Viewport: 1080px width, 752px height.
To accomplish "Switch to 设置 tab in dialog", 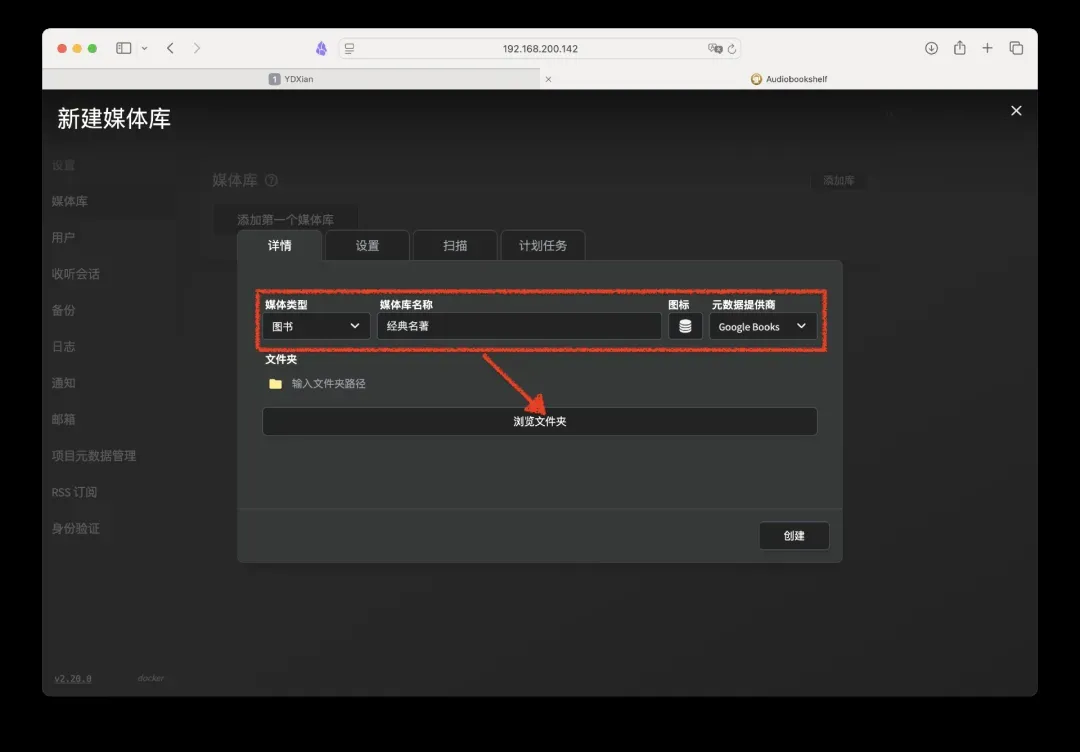I will (367, 245).
